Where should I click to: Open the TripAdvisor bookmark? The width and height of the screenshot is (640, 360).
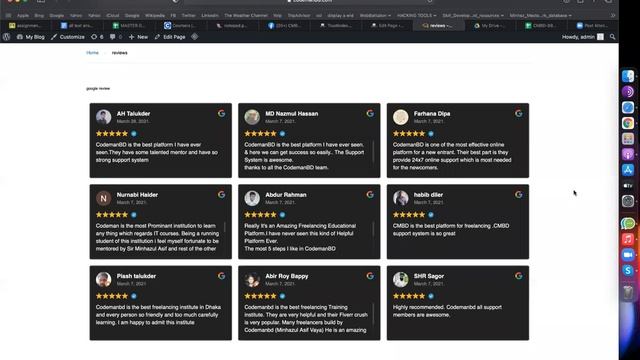pyautogui.click(x=299, y=16)
